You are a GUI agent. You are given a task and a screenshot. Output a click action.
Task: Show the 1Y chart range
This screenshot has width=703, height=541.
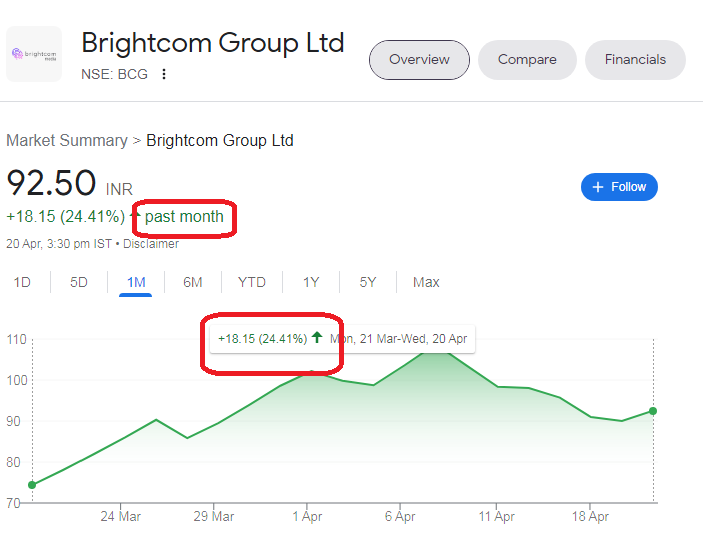[311, 282]
